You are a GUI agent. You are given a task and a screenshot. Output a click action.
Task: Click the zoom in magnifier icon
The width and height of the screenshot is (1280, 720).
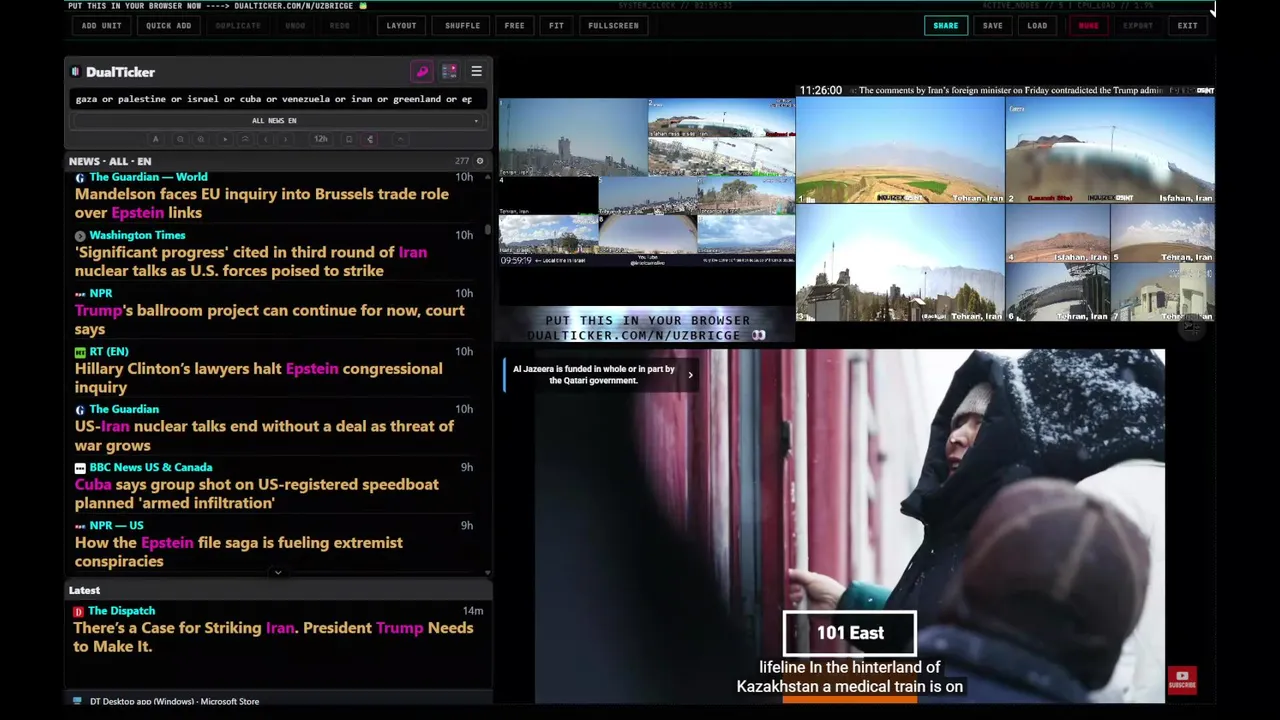(x=201, y=139)
